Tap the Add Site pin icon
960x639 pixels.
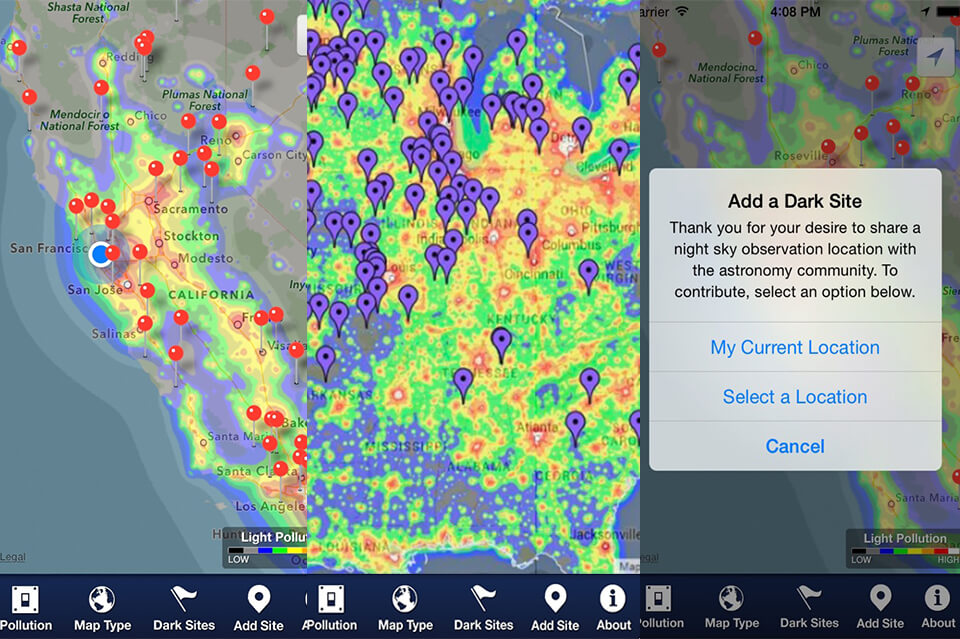click(258, 600)
